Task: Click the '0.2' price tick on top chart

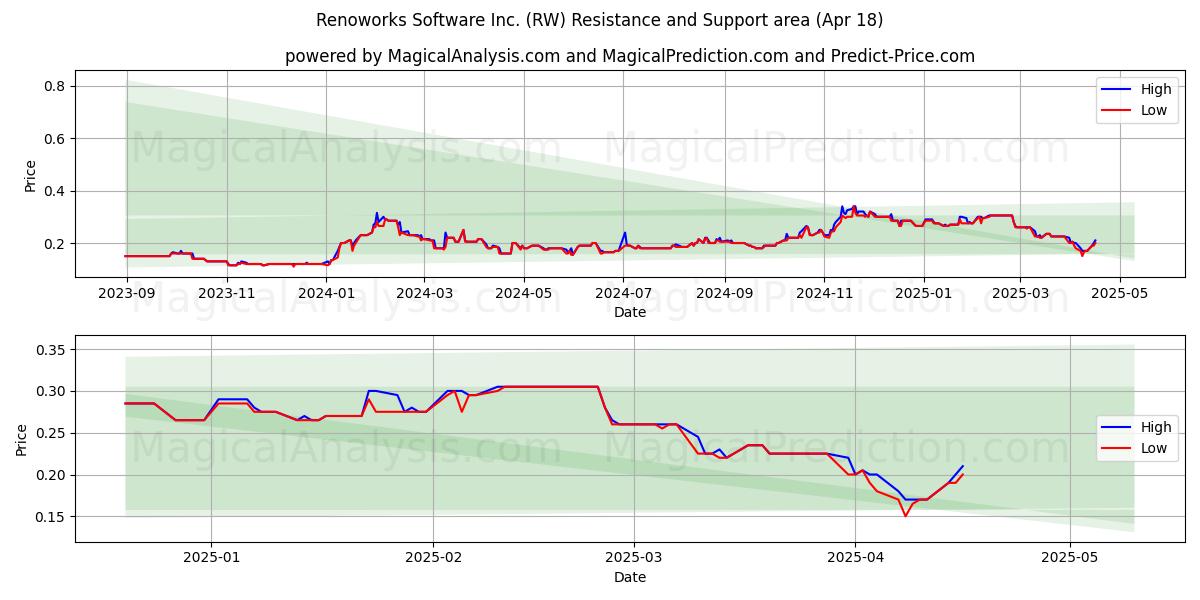Action: pyautogui.click(x=55, y=244)
